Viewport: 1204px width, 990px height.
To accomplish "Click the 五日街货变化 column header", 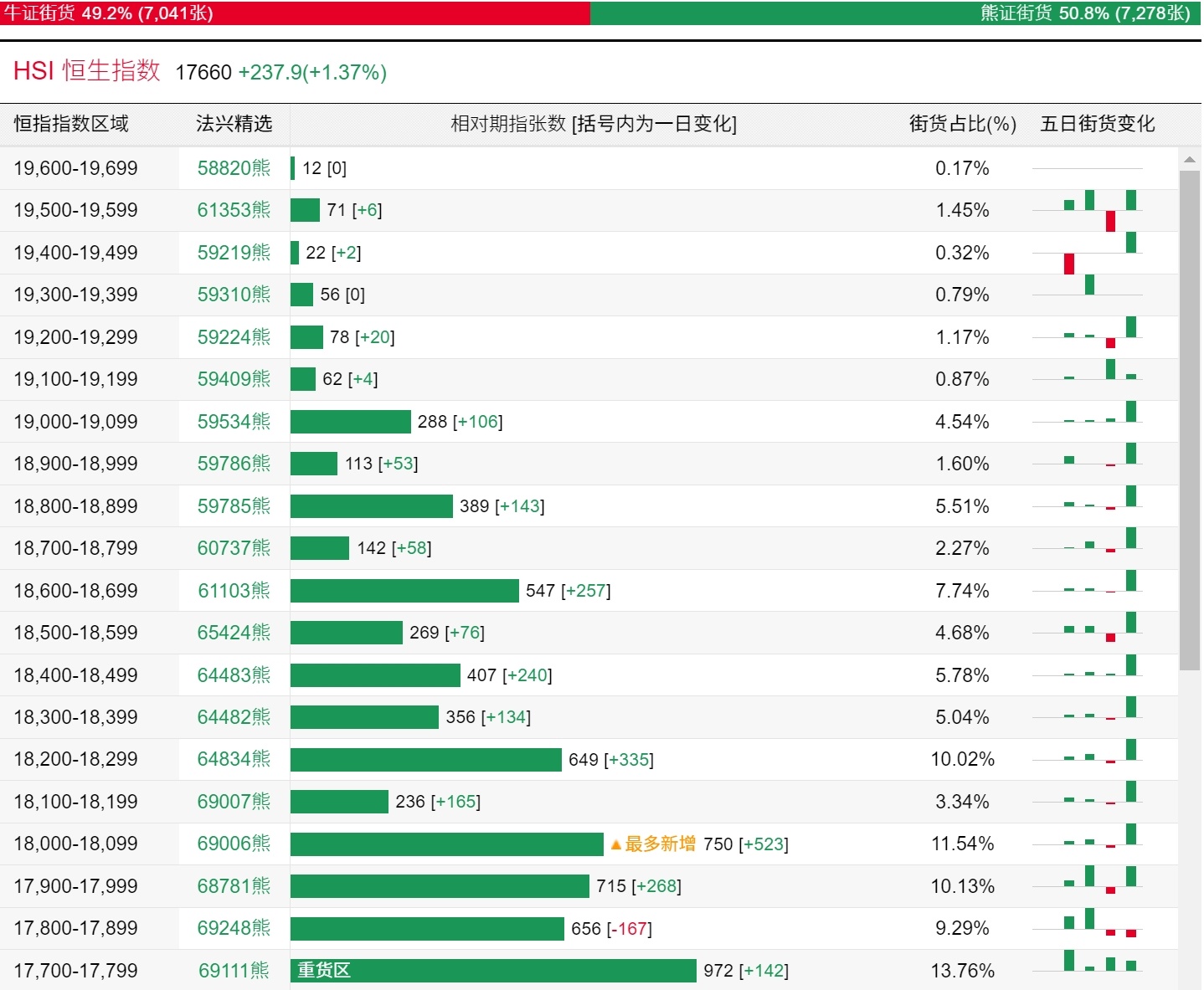I will tap(1098, 124).
